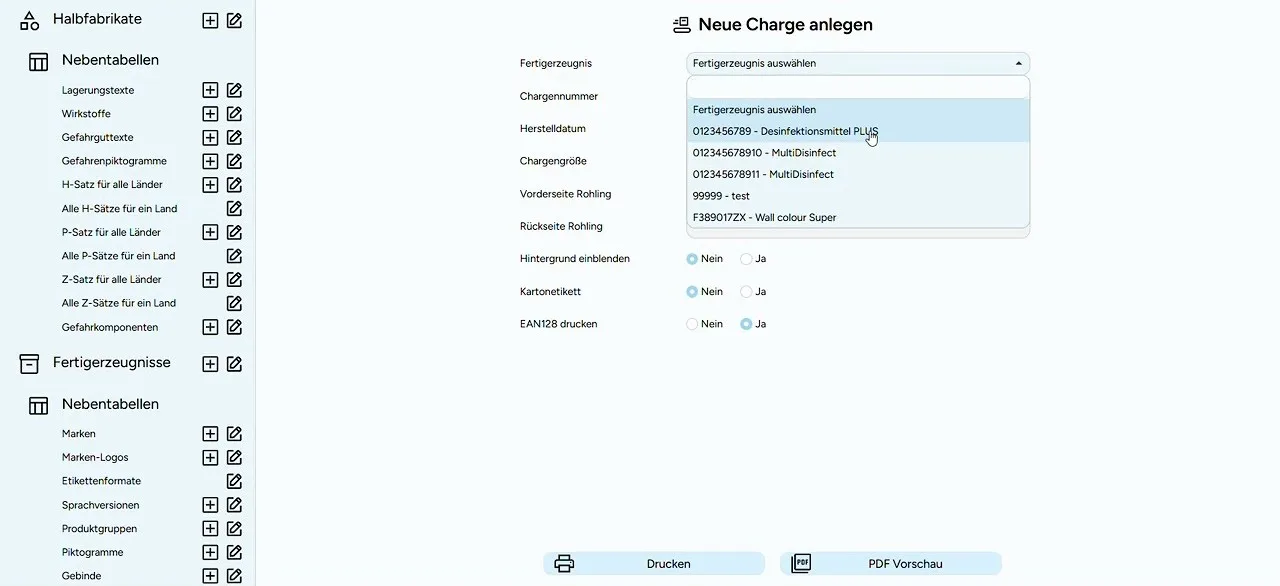1280x586 pixels.
Task: Add a new Sprachversionen entry
Action: [x=210, y=505]
